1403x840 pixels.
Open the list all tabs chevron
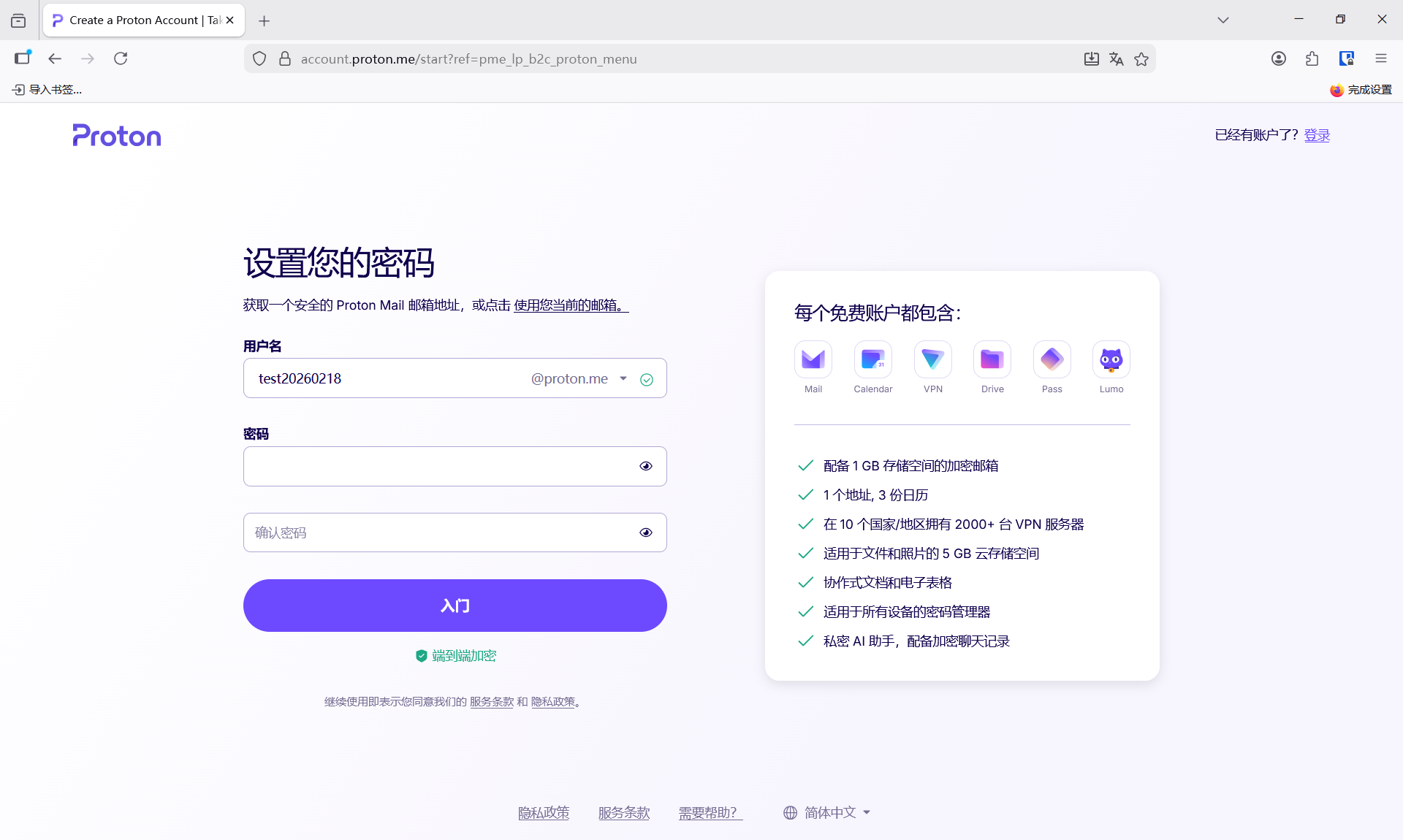[x=1223, y=20]
